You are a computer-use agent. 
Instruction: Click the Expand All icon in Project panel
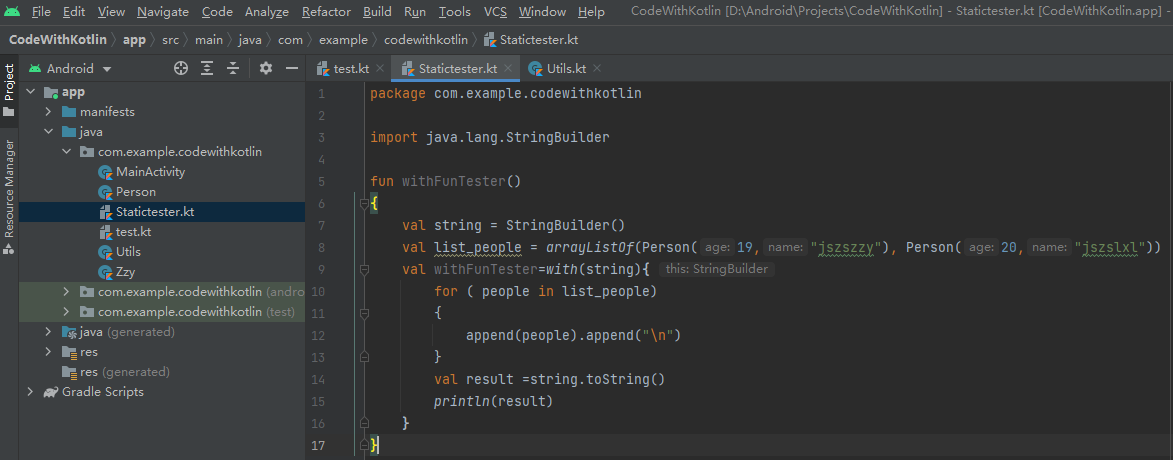click(x=207, y=69)
